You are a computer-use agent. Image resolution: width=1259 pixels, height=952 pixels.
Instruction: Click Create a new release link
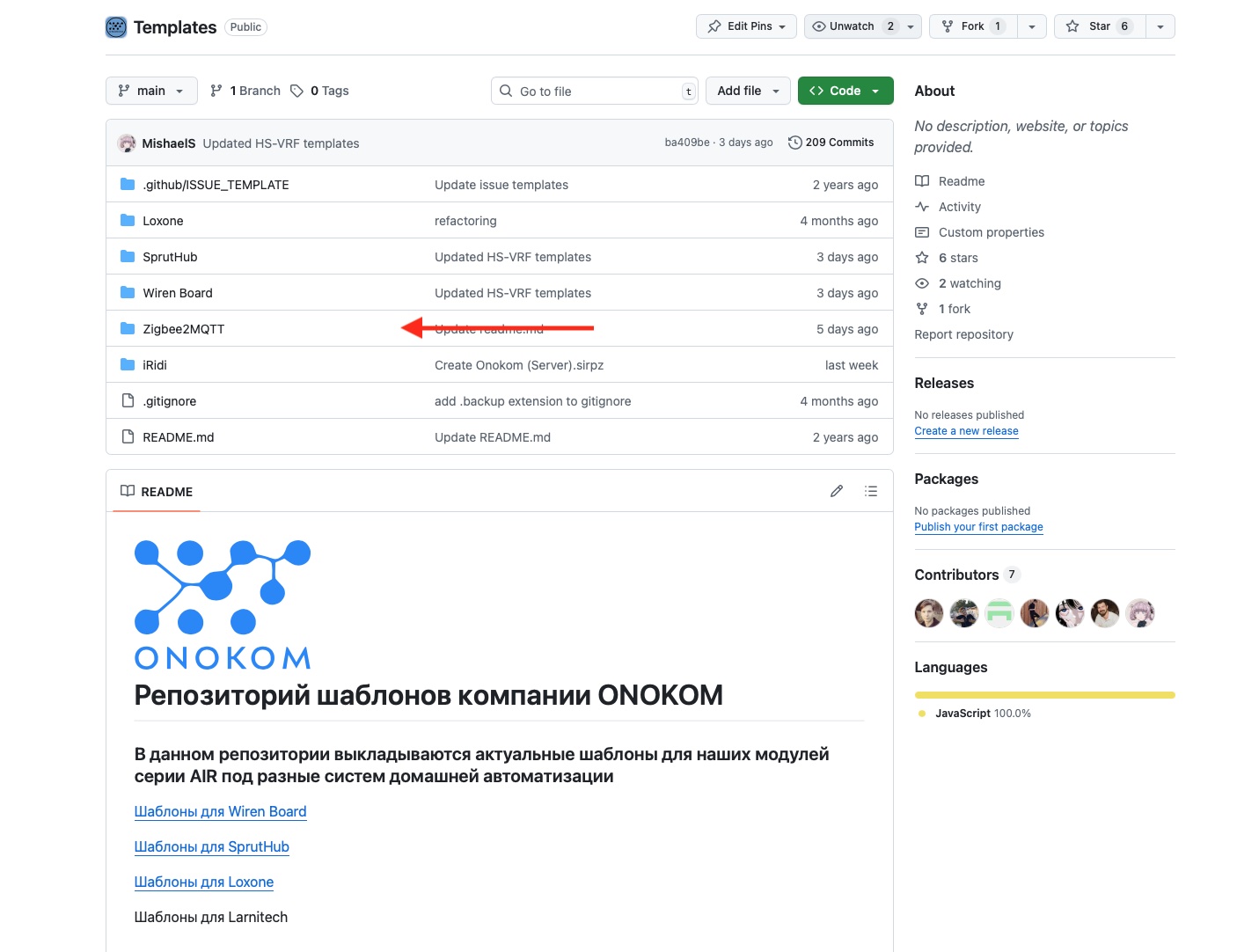[x=966, y=431]
